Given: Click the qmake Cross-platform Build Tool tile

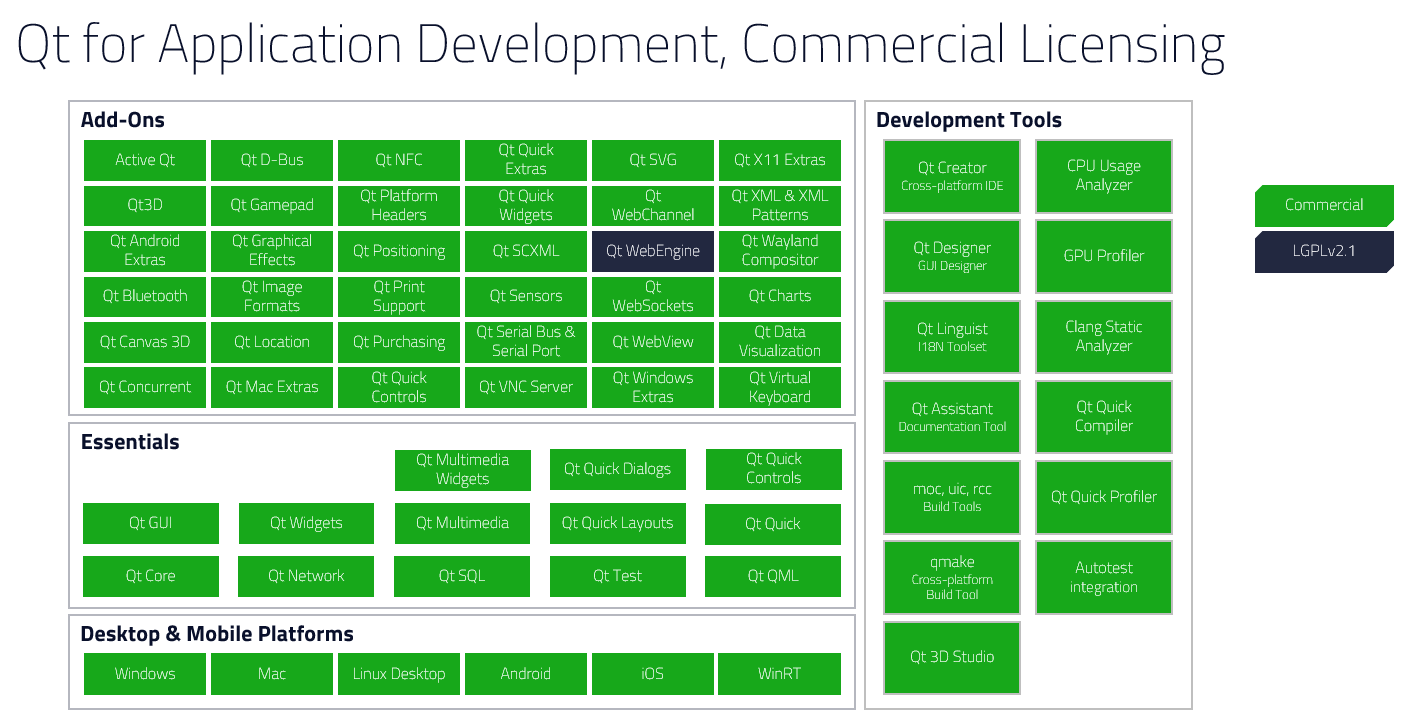Looking at the screenshot, I should [951, 577].
